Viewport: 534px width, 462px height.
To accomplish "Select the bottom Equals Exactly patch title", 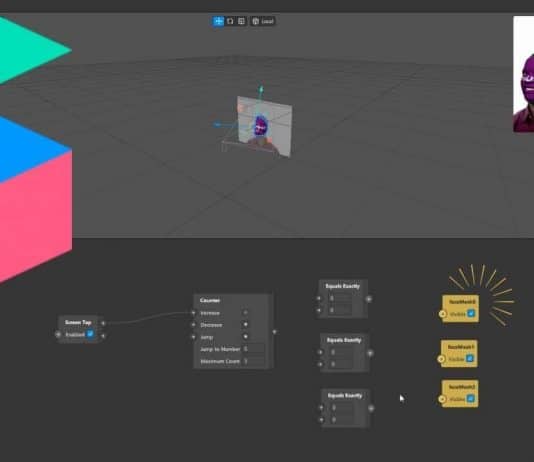I will click(x=345, y=395).
